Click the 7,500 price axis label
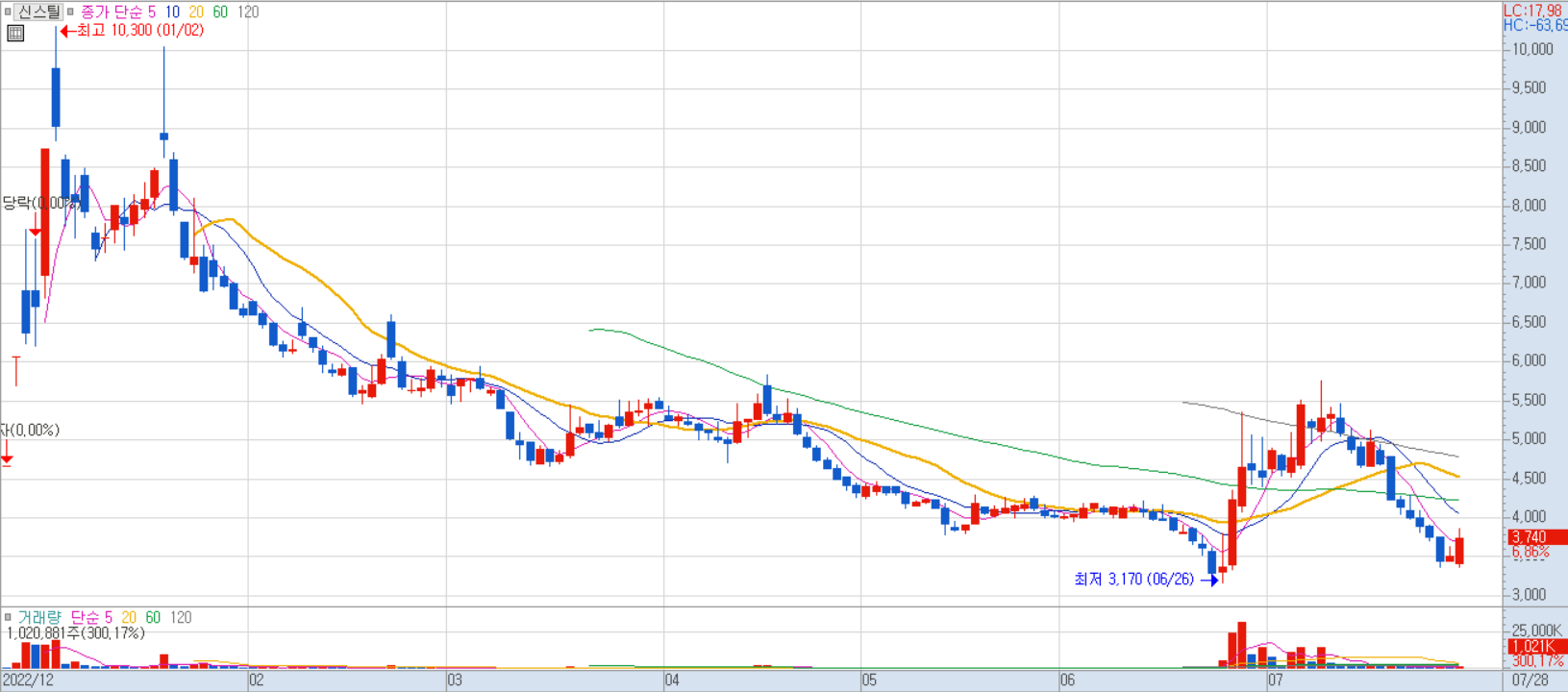The width and height of the screenshot is (1568, 692). [1529, 243]
